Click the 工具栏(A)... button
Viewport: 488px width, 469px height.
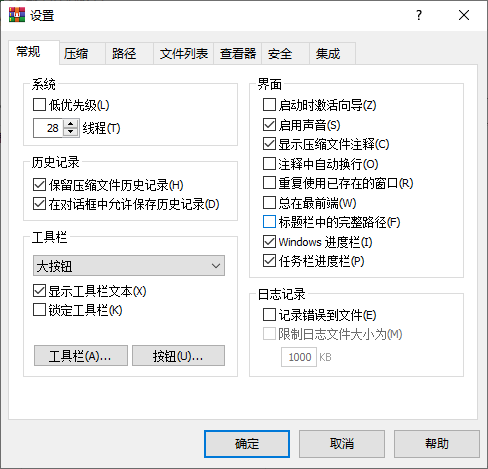coord(81,356)
